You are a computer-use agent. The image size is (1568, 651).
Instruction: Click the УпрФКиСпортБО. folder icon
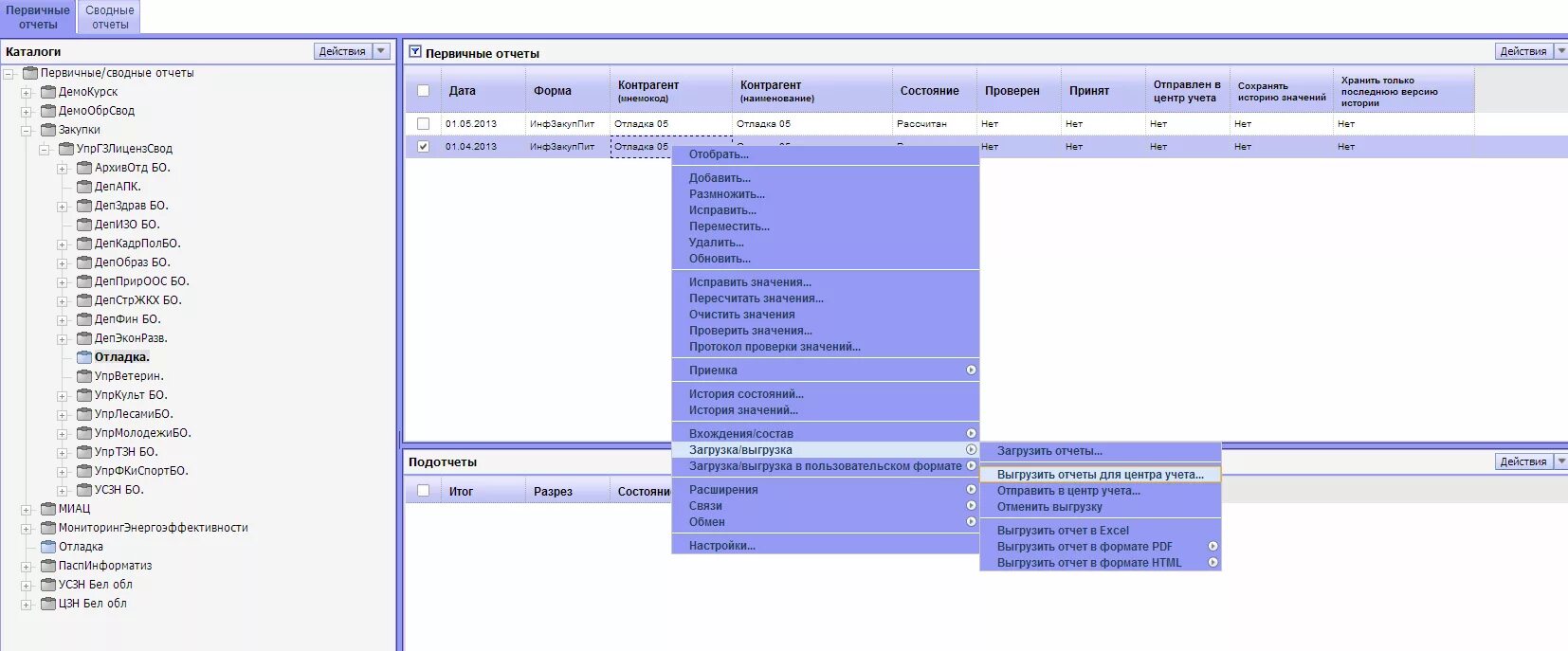pyautogui.click(x=84, y=471)
